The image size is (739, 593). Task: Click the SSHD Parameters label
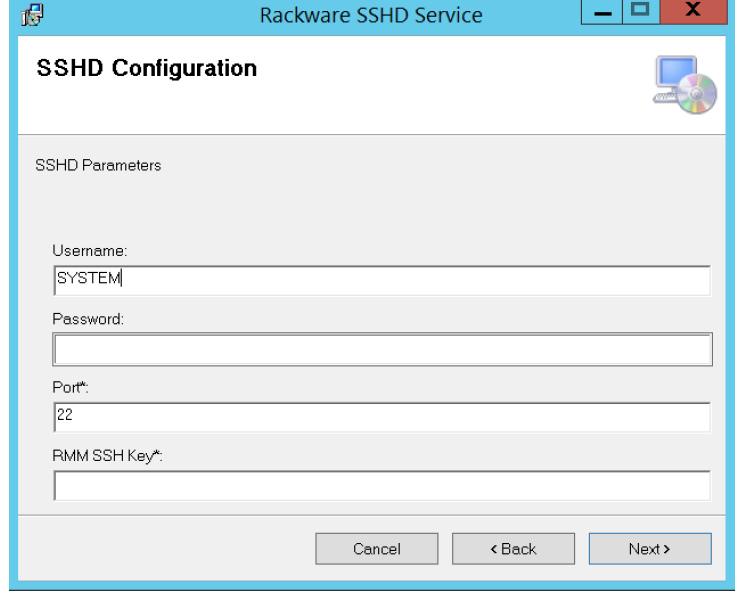[98, 165]
